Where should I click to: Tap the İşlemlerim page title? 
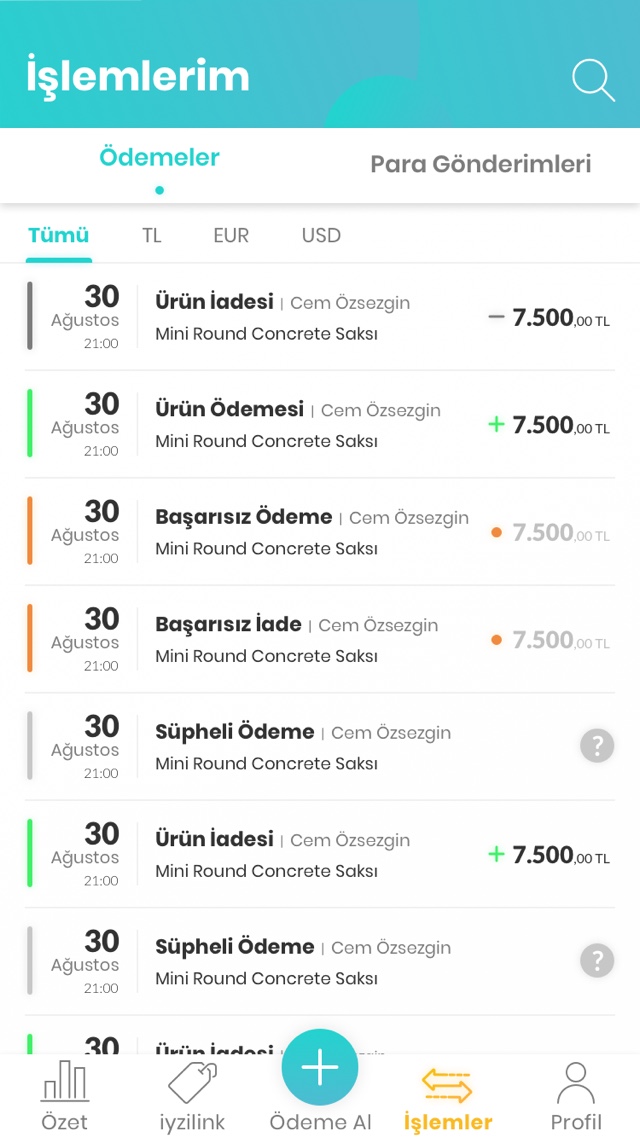138,77
